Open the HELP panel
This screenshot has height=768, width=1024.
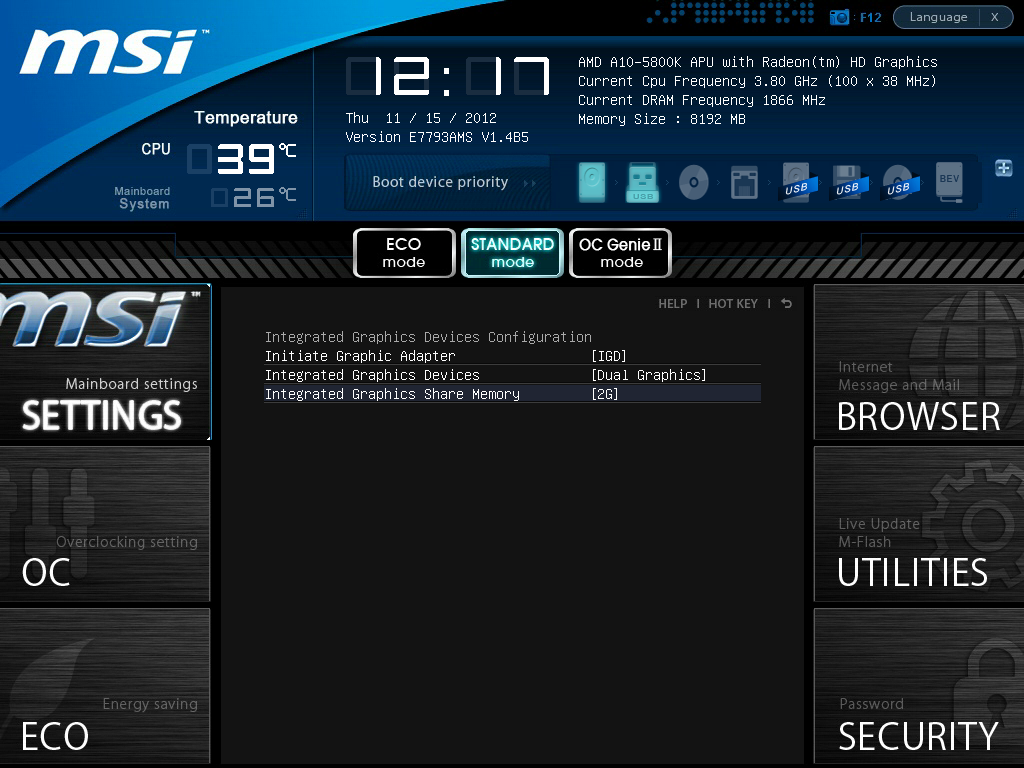pyautogui.click(x=673, y=304)
